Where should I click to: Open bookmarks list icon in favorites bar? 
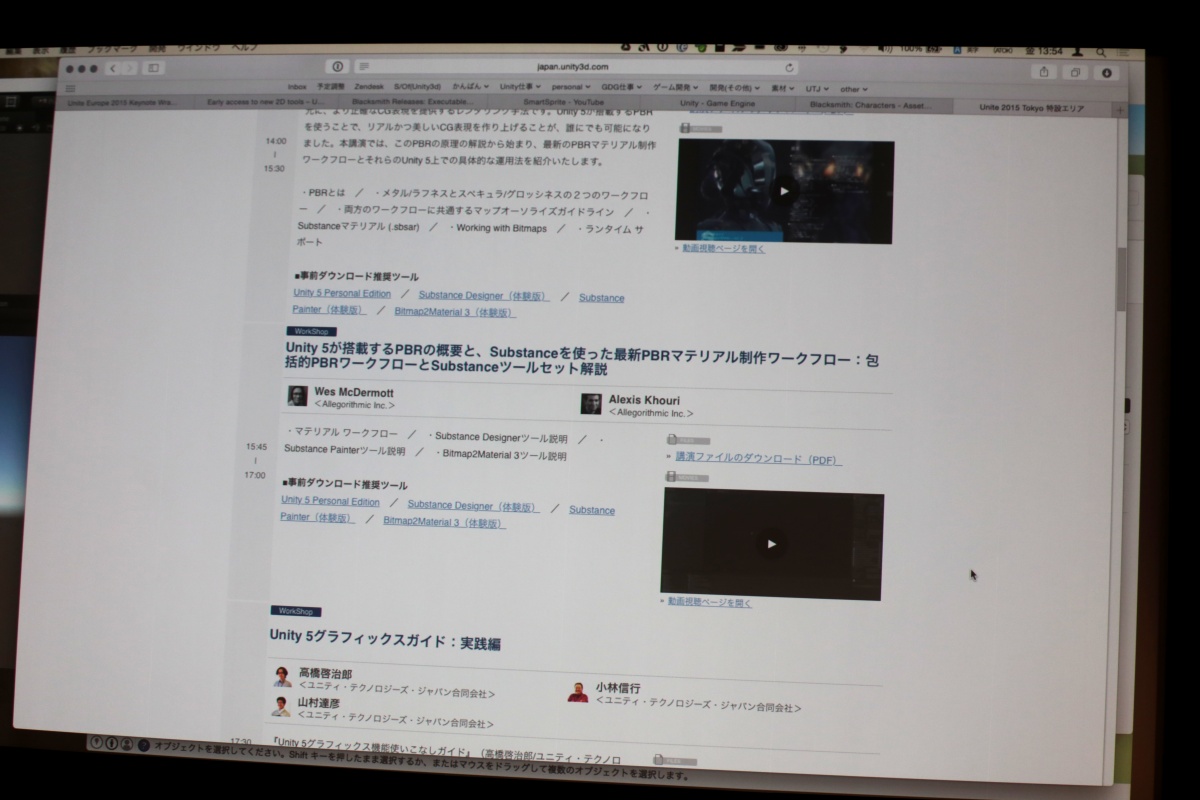[x=71, y=88]
